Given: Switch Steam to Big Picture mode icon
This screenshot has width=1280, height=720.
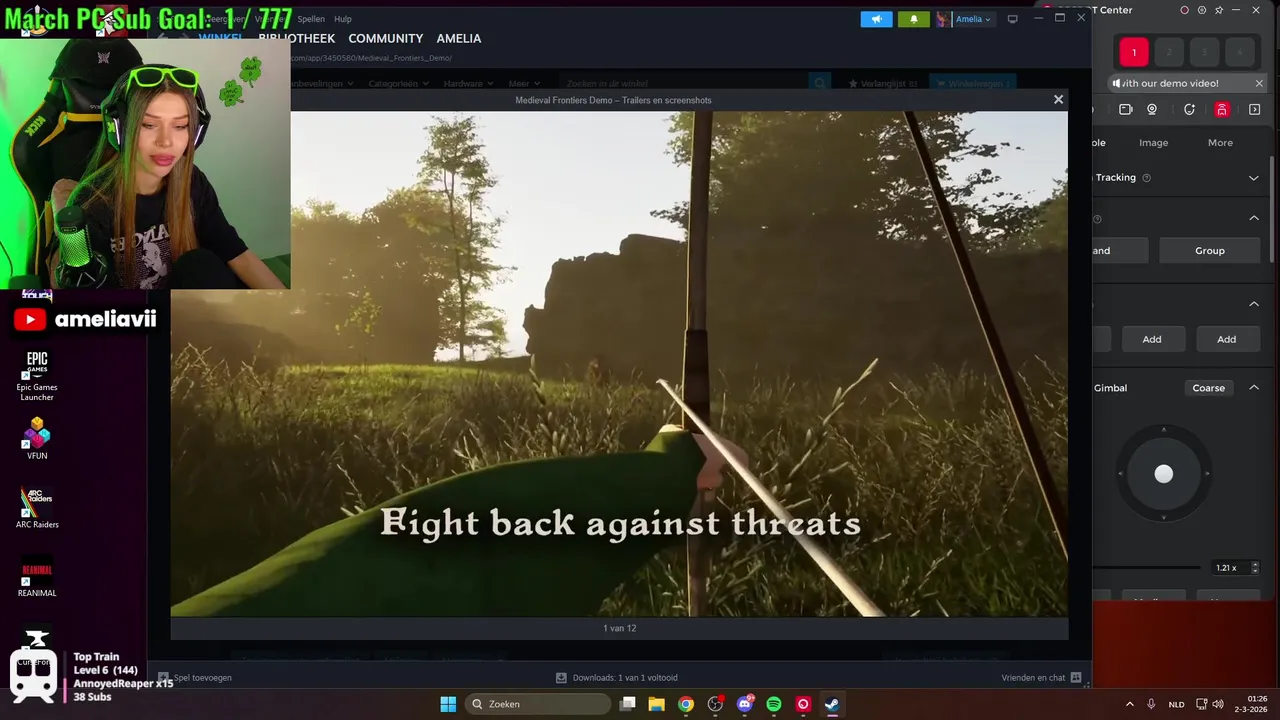Looking at the screenshot, I should [1012, 19].
